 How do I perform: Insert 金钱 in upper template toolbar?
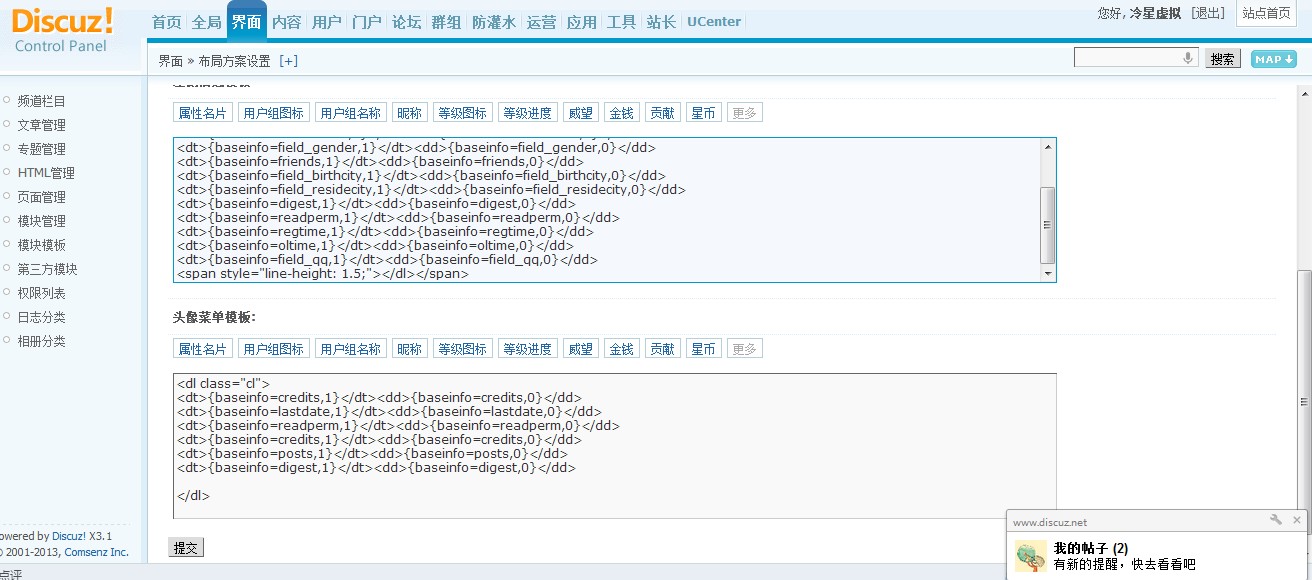point(621,113)
